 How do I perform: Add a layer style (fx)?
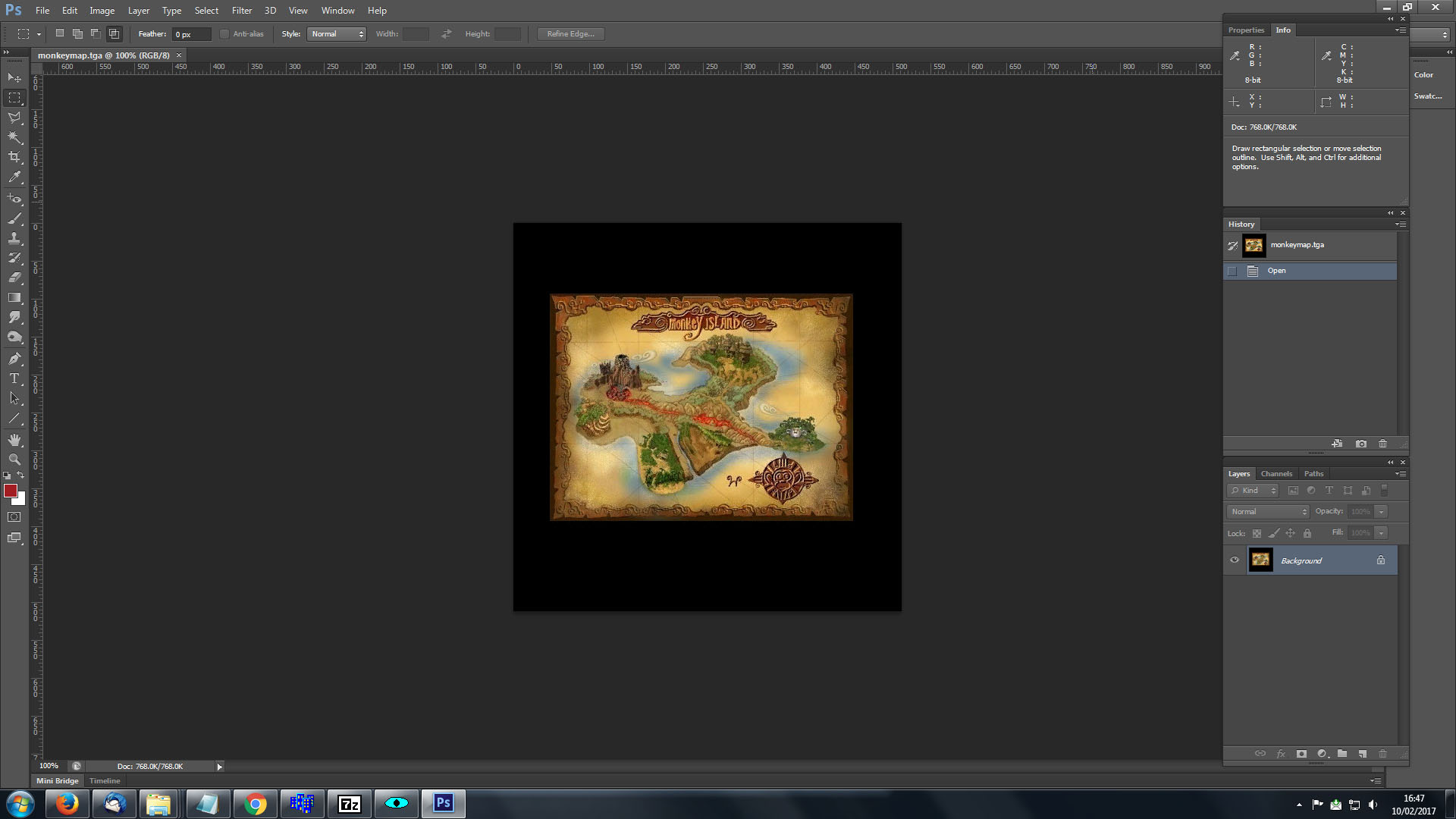click(x=1281, y=754)
